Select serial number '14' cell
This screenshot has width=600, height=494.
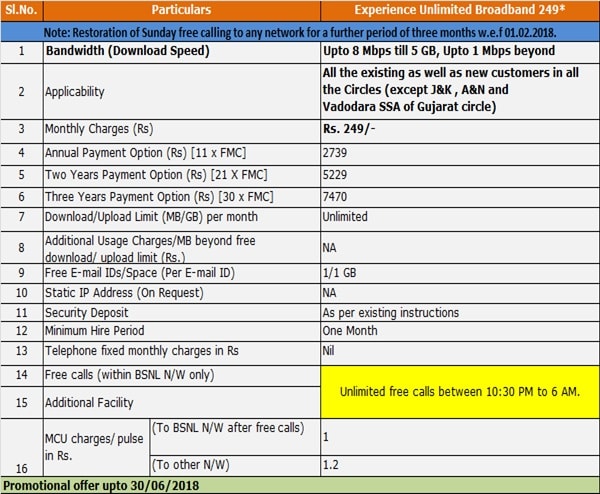click(x=21, y=375)
